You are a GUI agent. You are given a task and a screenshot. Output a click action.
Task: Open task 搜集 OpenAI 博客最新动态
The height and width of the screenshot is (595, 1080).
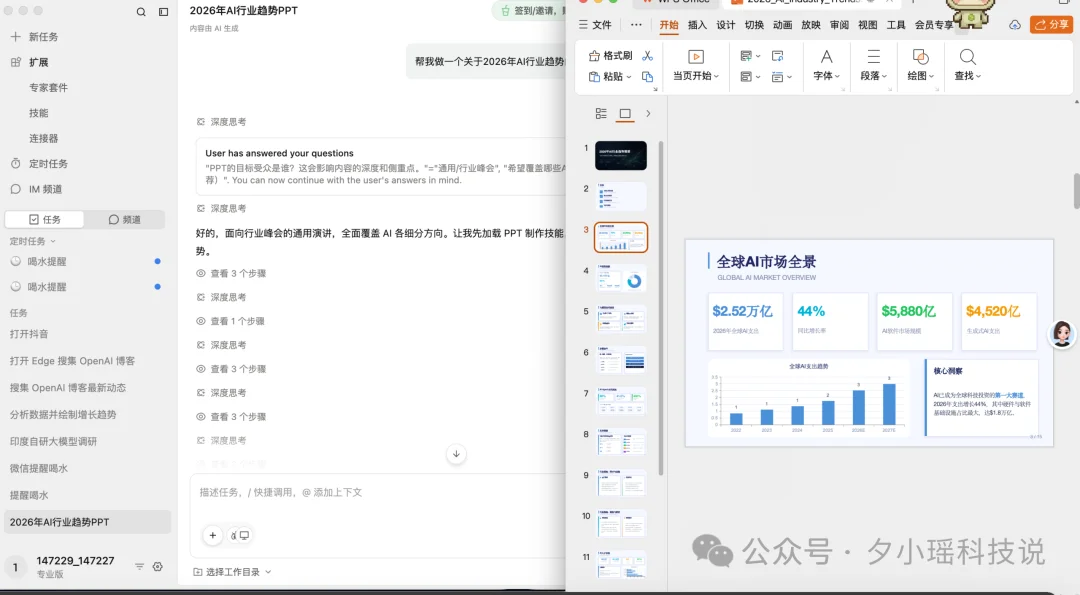[68, 388]
